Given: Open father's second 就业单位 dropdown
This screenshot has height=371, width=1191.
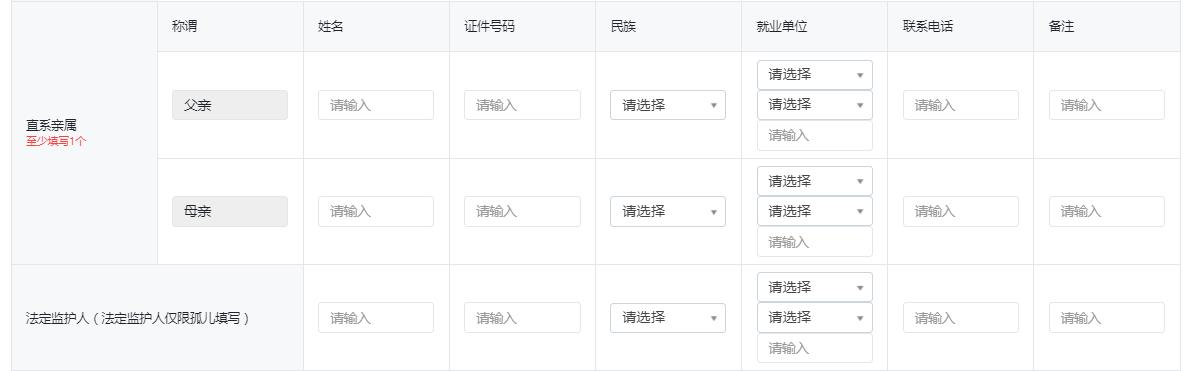Looking at the screenshot, I should (x=814, y=105).
